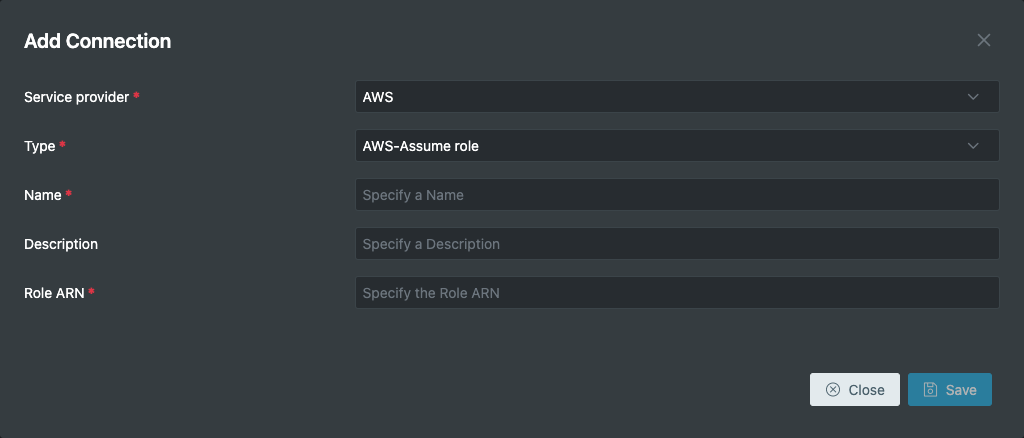1024x438 pixels.
Task: Click the circled-x icon on Close button
Action: pos(833,390)
